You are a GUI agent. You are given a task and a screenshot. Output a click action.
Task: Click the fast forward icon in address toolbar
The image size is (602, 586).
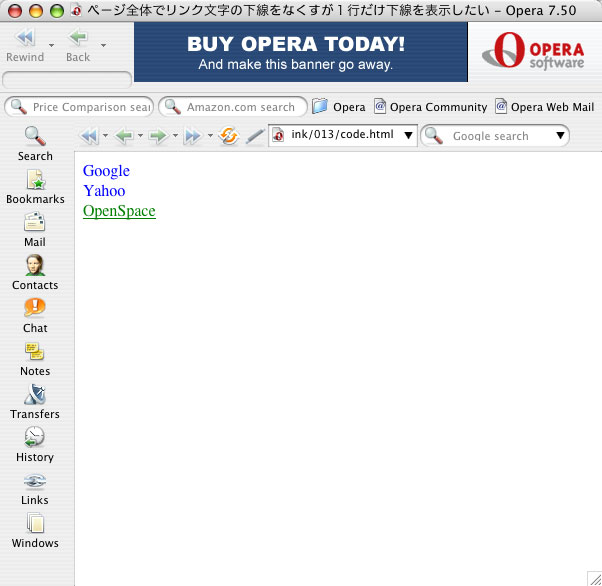point(193,136)
